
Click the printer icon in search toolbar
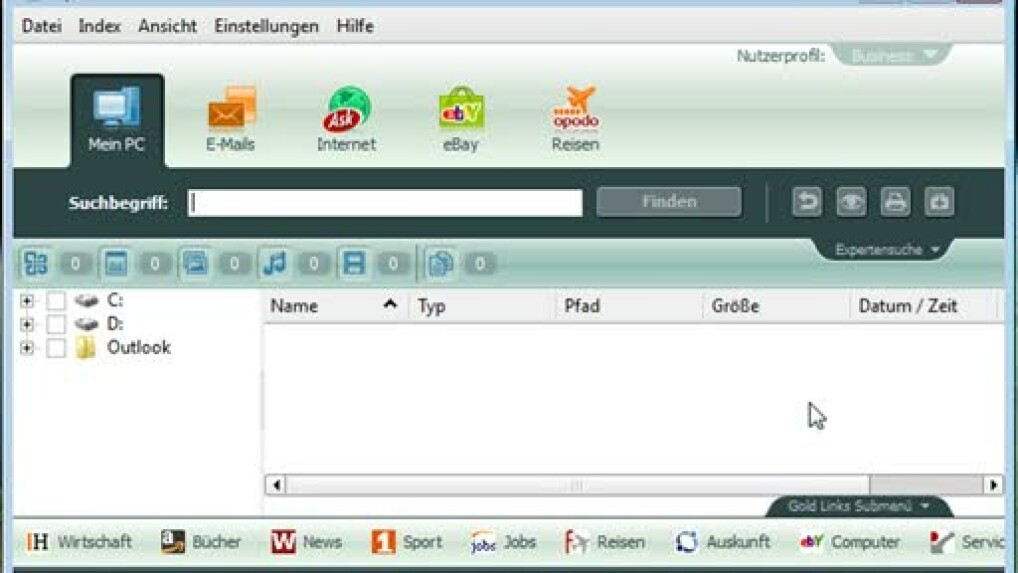coord(895,202)
